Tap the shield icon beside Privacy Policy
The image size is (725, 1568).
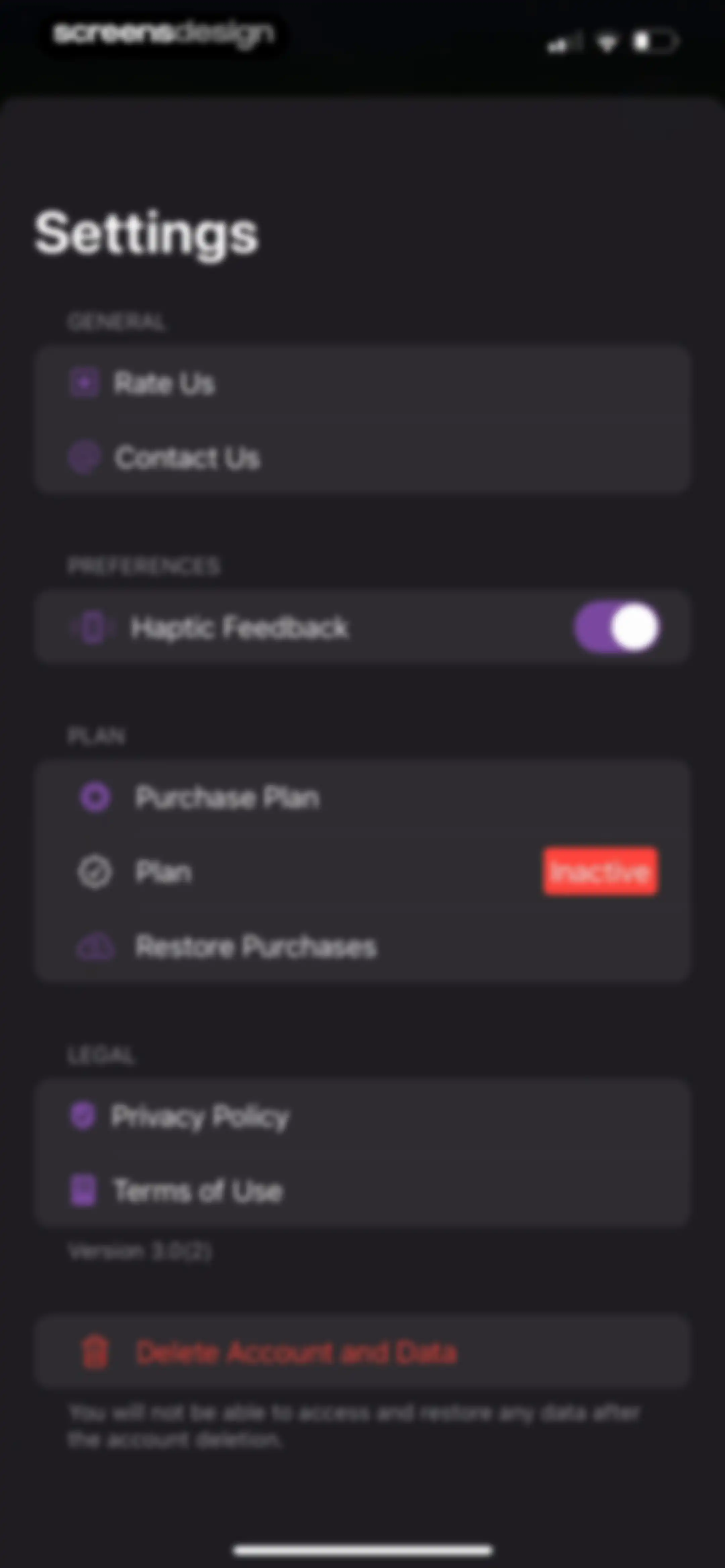pos(83,1116)
